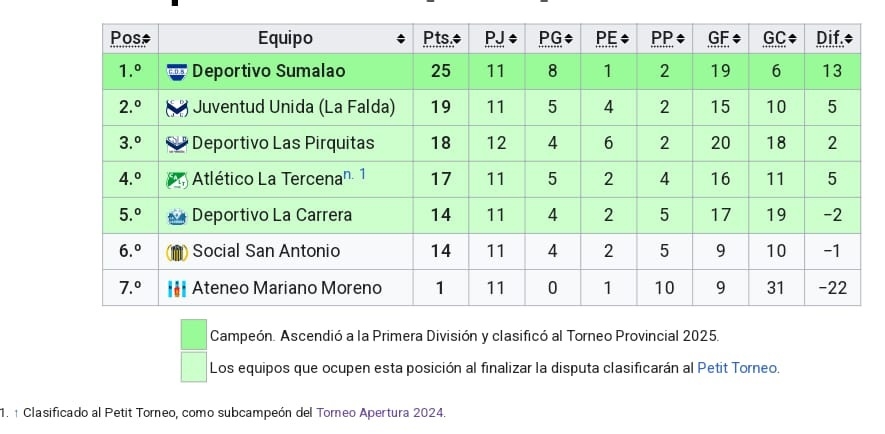Screen dimensions: 885x434
Task: Open the Petit Torneo link in legend
Action: (737, 368)
